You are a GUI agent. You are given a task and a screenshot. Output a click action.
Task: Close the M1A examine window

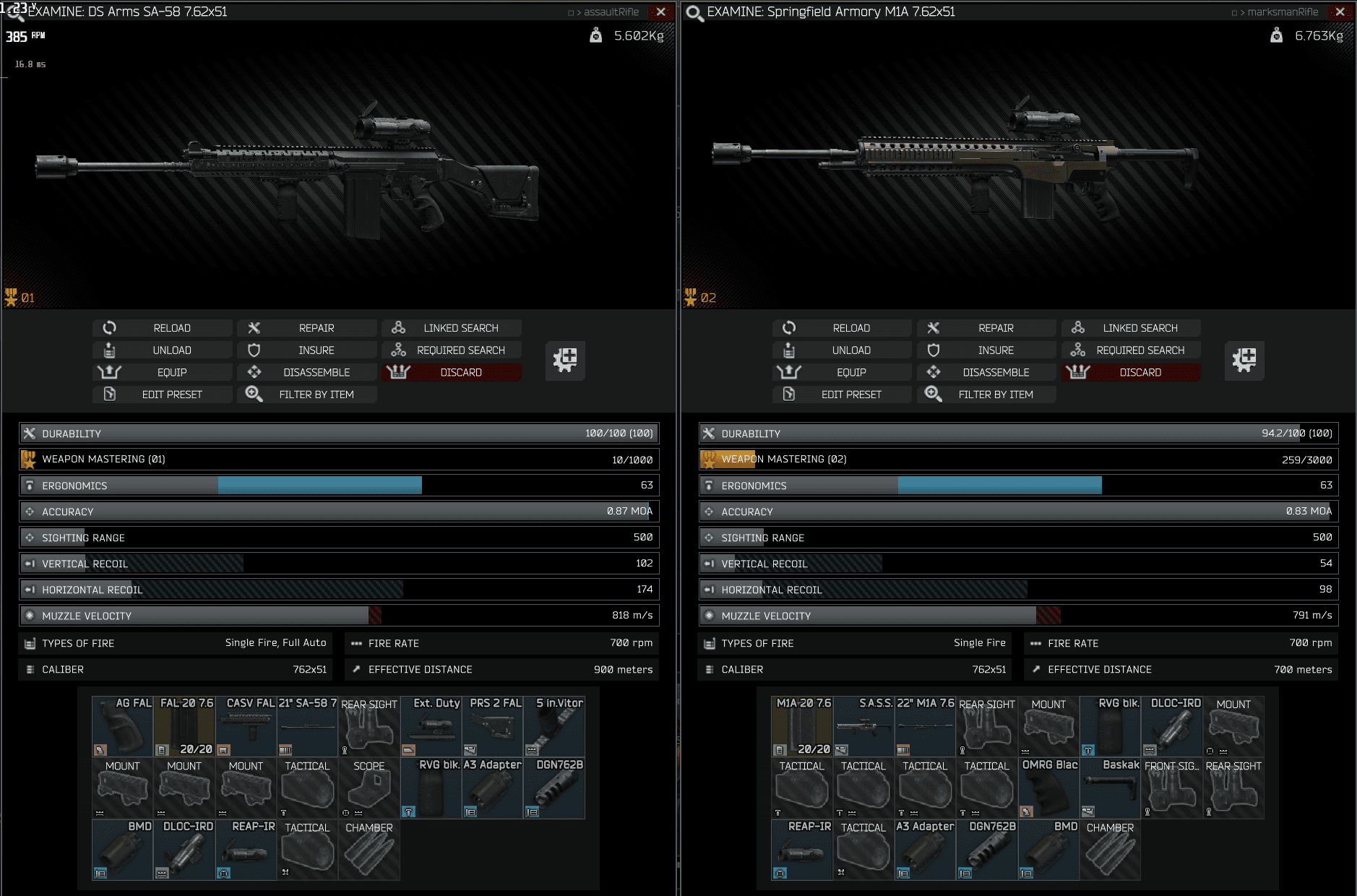coord(1340,12)
